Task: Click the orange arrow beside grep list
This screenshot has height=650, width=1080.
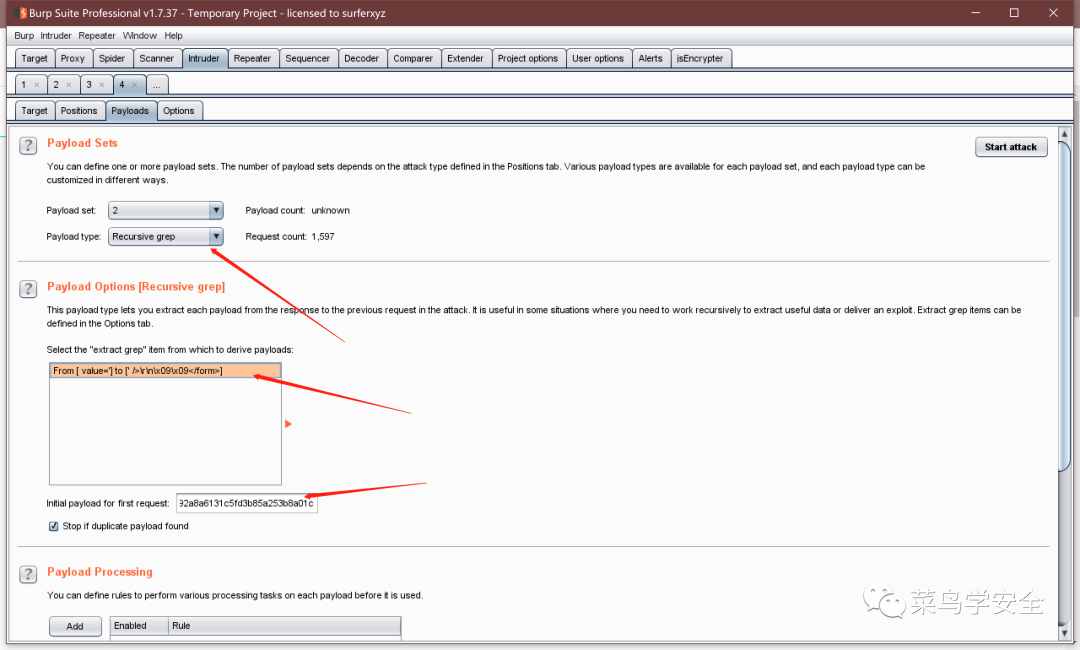Action: click(x=289, y=423)
